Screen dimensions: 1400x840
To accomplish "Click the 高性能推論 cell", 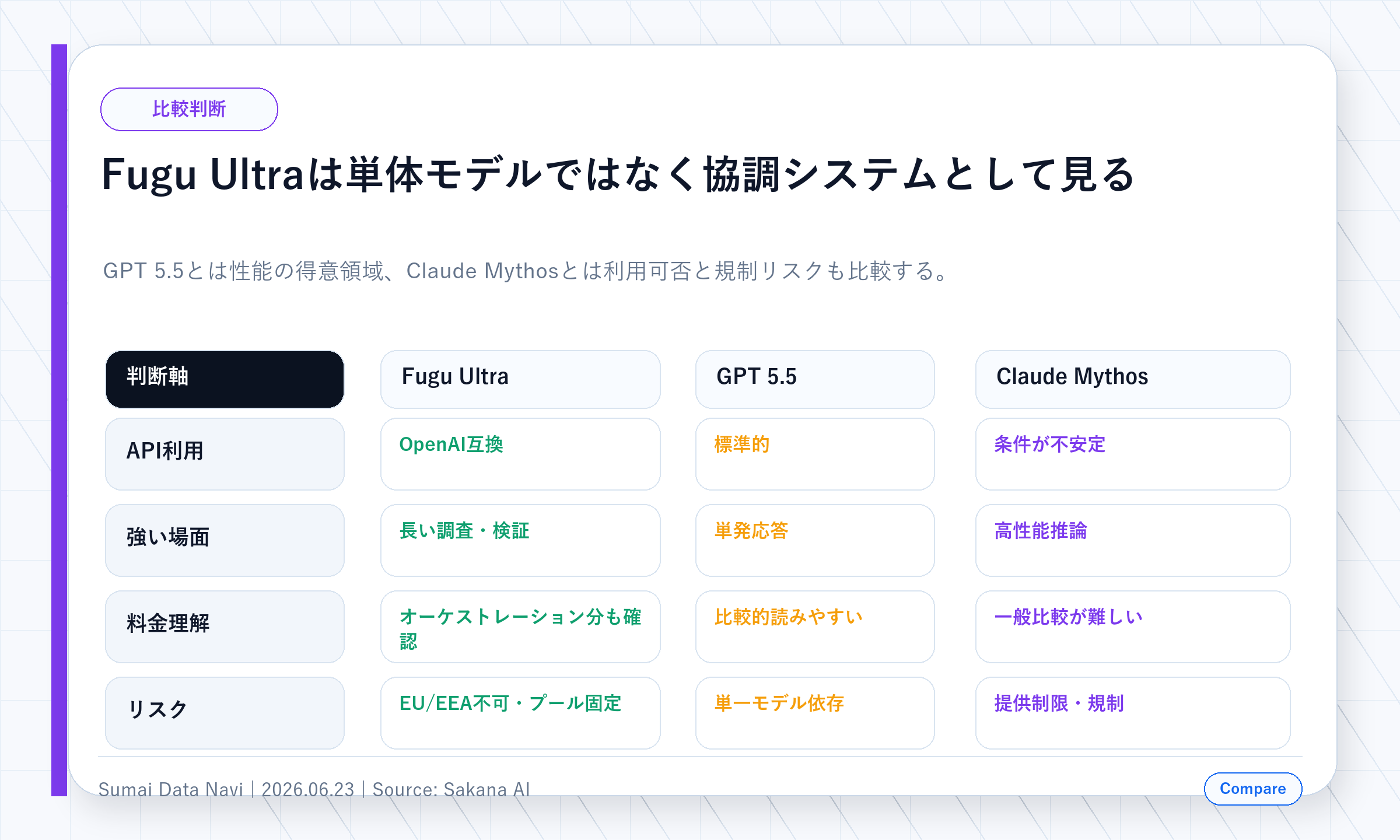I will point(1133,540).
